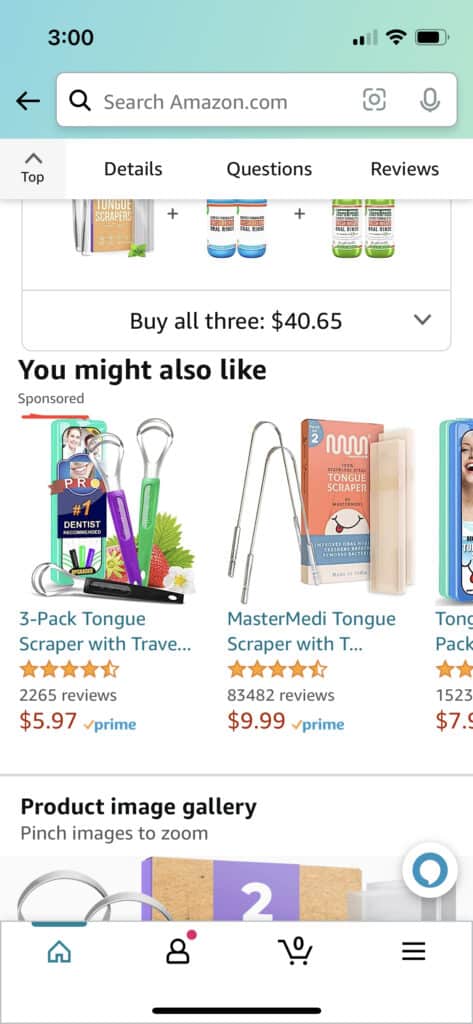Tap the back arrow icon
The width and height of the screenshot is (473, 1024).
click(x=28, y=101)
